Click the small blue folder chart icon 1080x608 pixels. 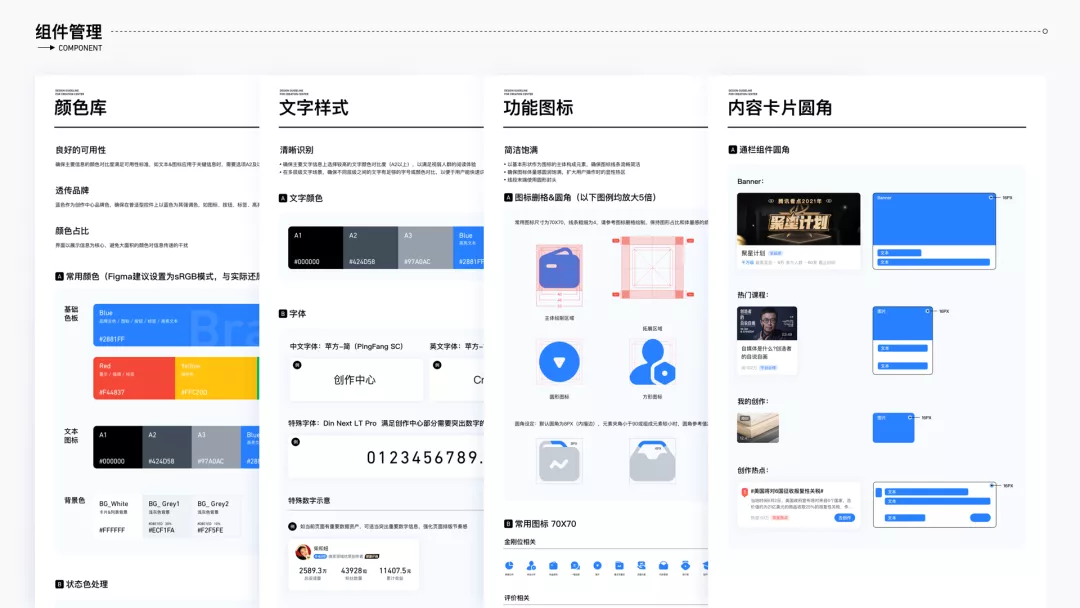pos(619,566)
